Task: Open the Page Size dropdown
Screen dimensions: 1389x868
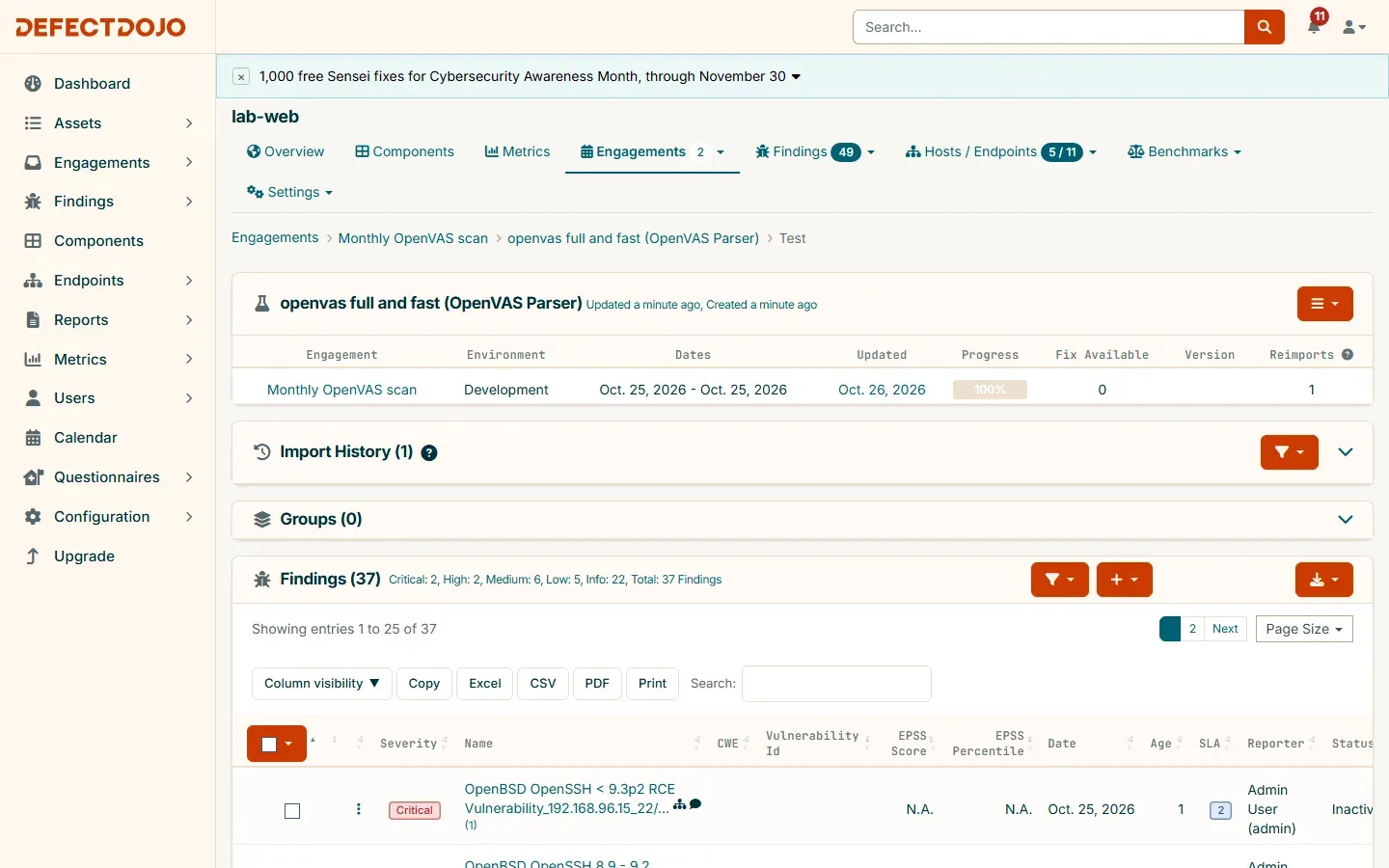Action: pos(1304,629)
